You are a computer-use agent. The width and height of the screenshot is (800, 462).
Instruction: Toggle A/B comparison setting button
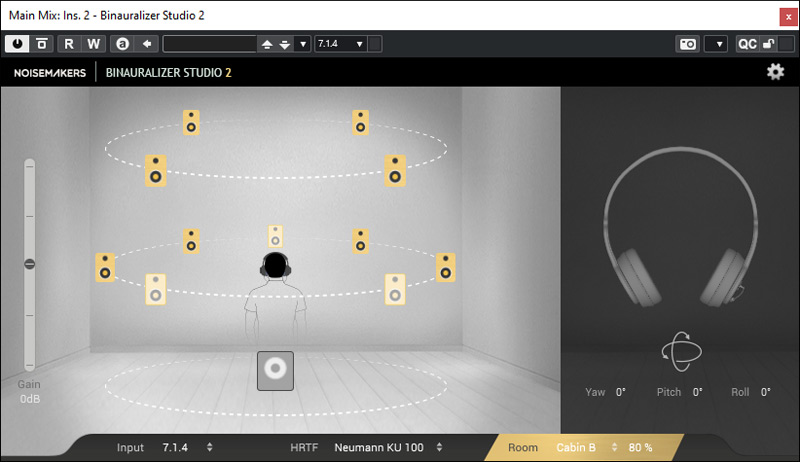[122, 44]
